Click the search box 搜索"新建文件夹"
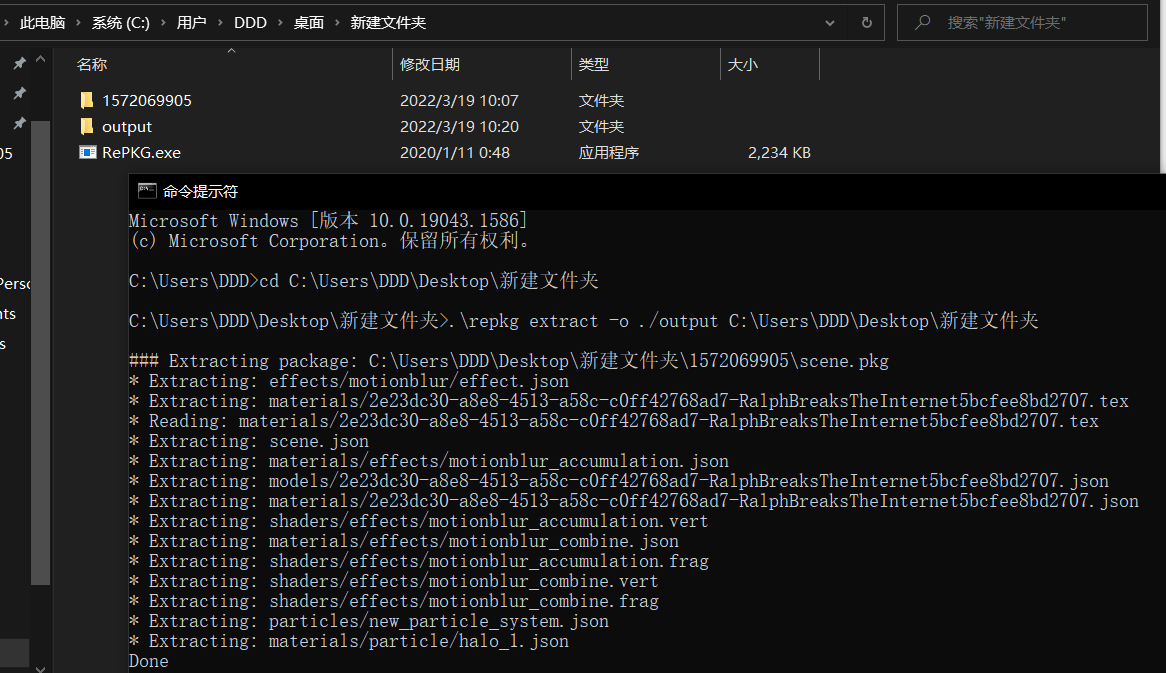Viewport: 1166px width, 673px height. (x=1022, y=22)
